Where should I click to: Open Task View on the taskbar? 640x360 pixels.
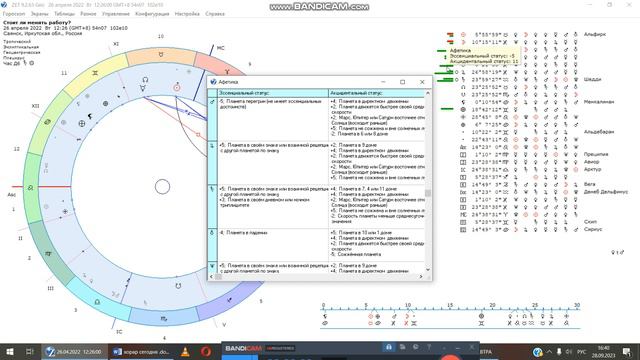point(30,351)
